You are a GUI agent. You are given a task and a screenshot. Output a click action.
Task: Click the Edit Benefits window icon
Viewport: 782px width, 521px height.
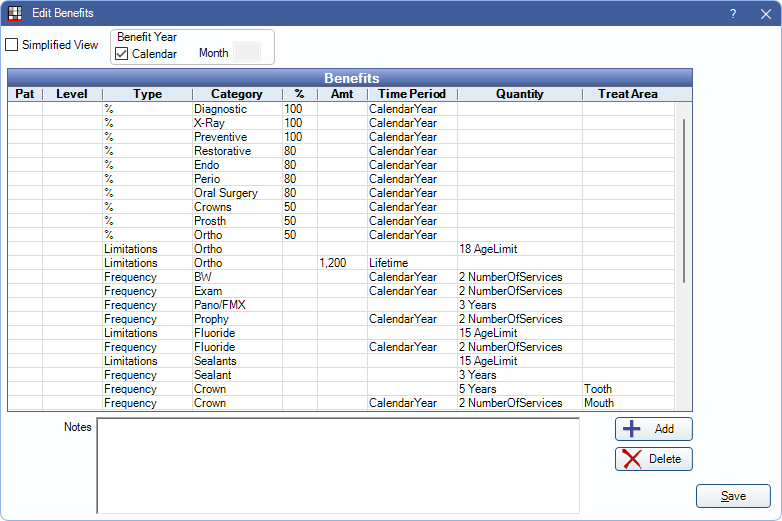click(x=15, y=14)
